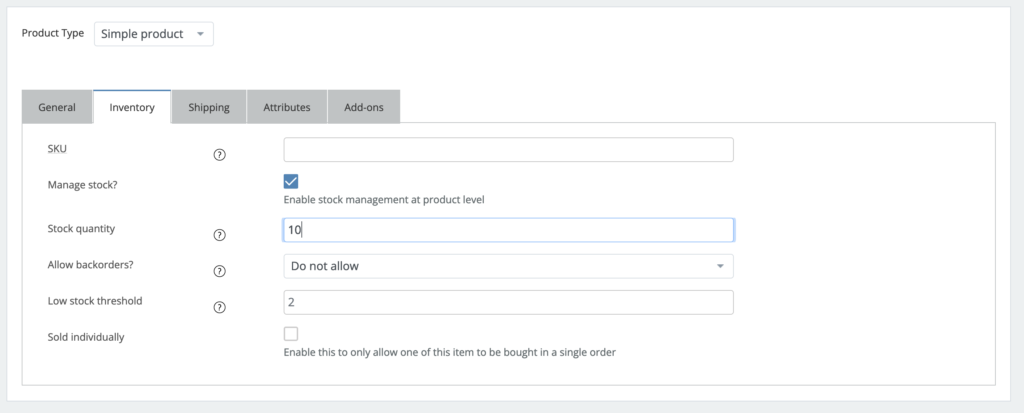Click the Stock quantity help icon

pos(220,235)
